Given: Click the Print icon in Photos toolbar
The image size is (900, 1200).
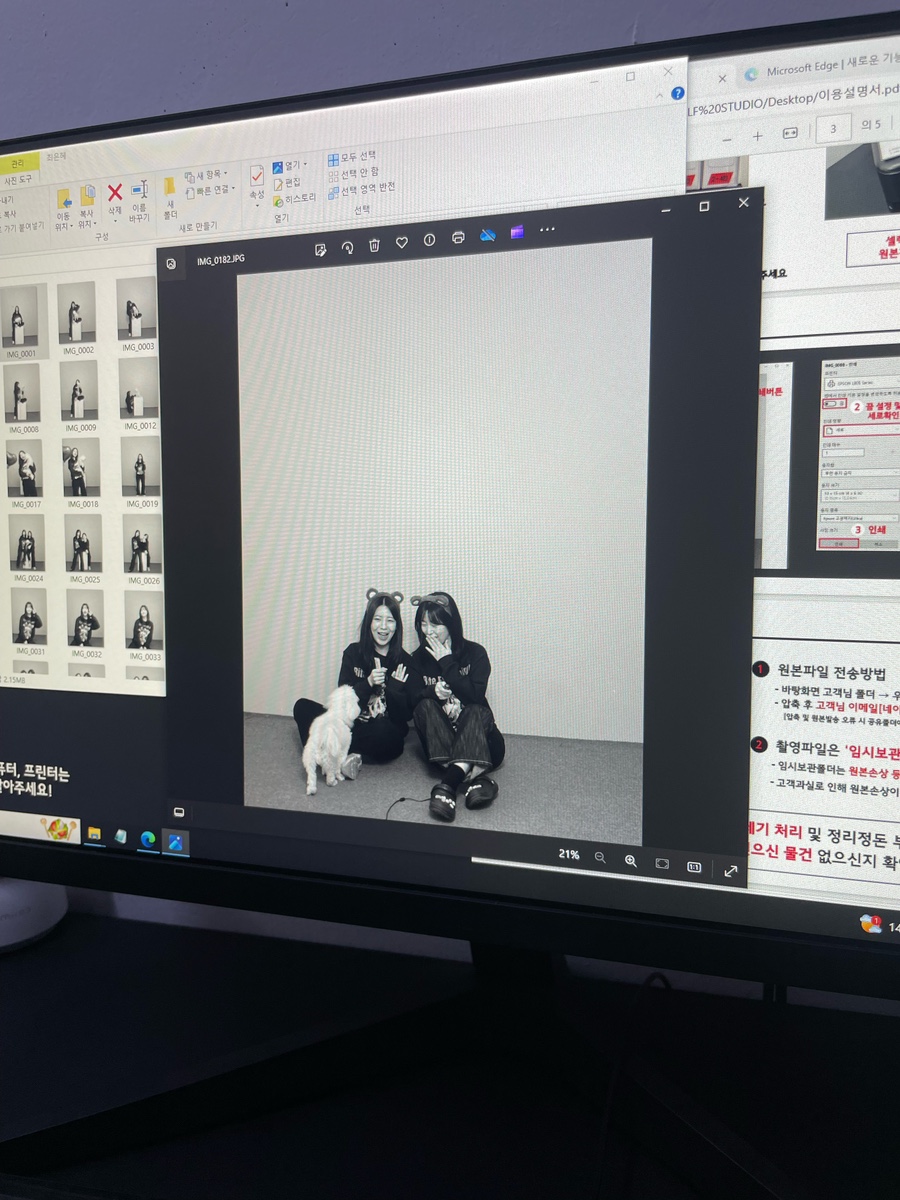Looking at the screenshot, I should (x=458, y=237).
